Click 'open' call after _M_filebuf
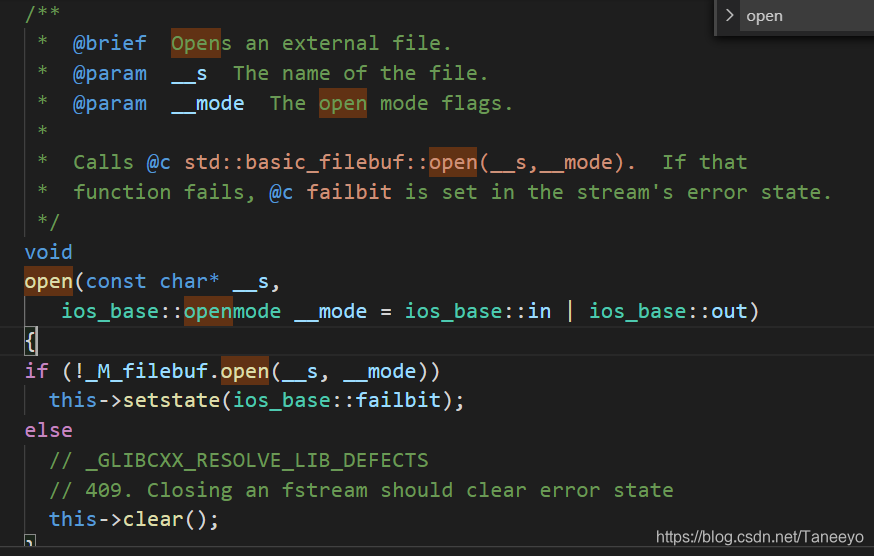Image resolution: width=874 pixels, height=556 pixels. (x=245, y=371)
